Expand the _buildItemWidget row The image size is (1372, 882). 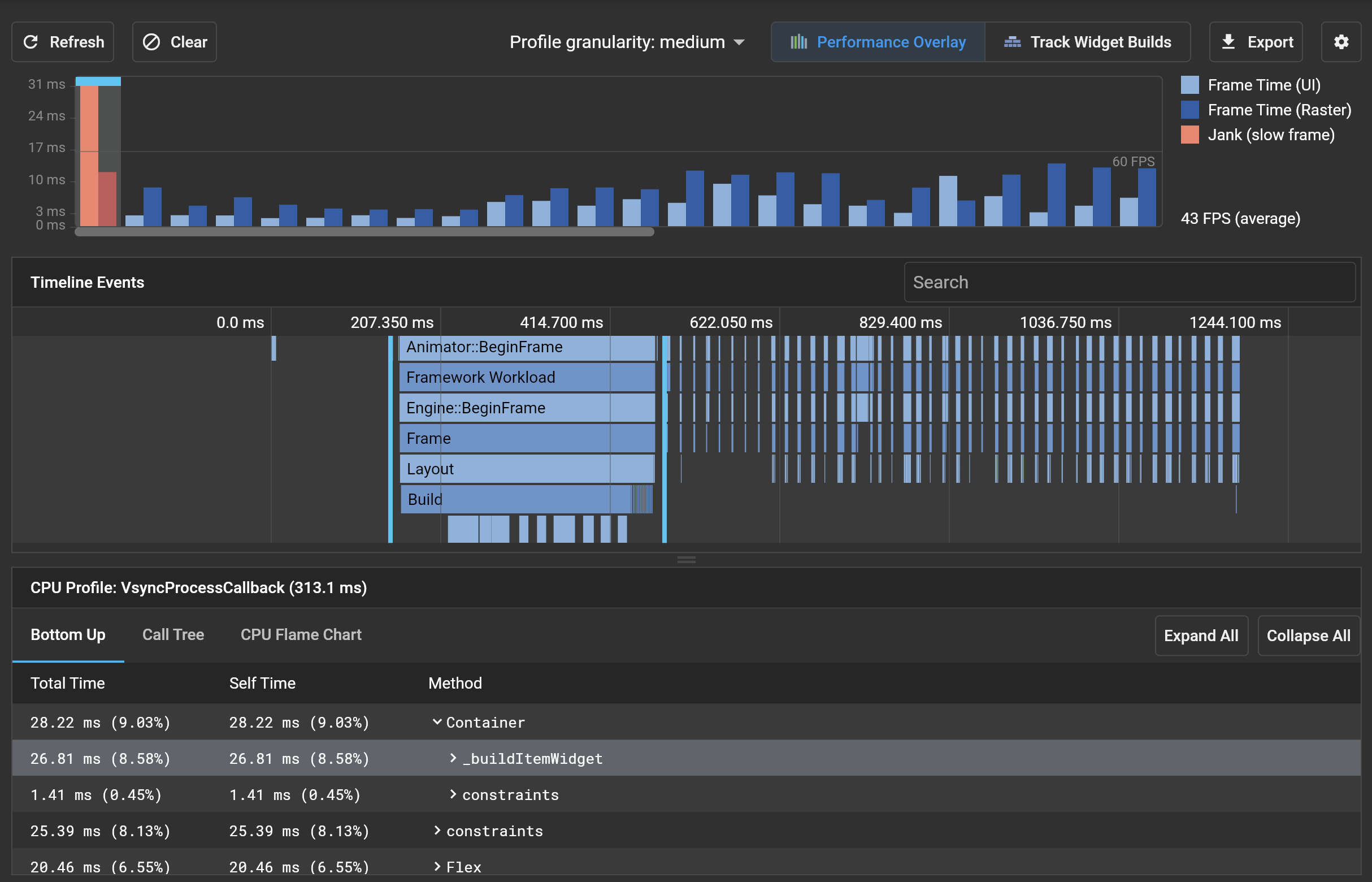point(453,758)
